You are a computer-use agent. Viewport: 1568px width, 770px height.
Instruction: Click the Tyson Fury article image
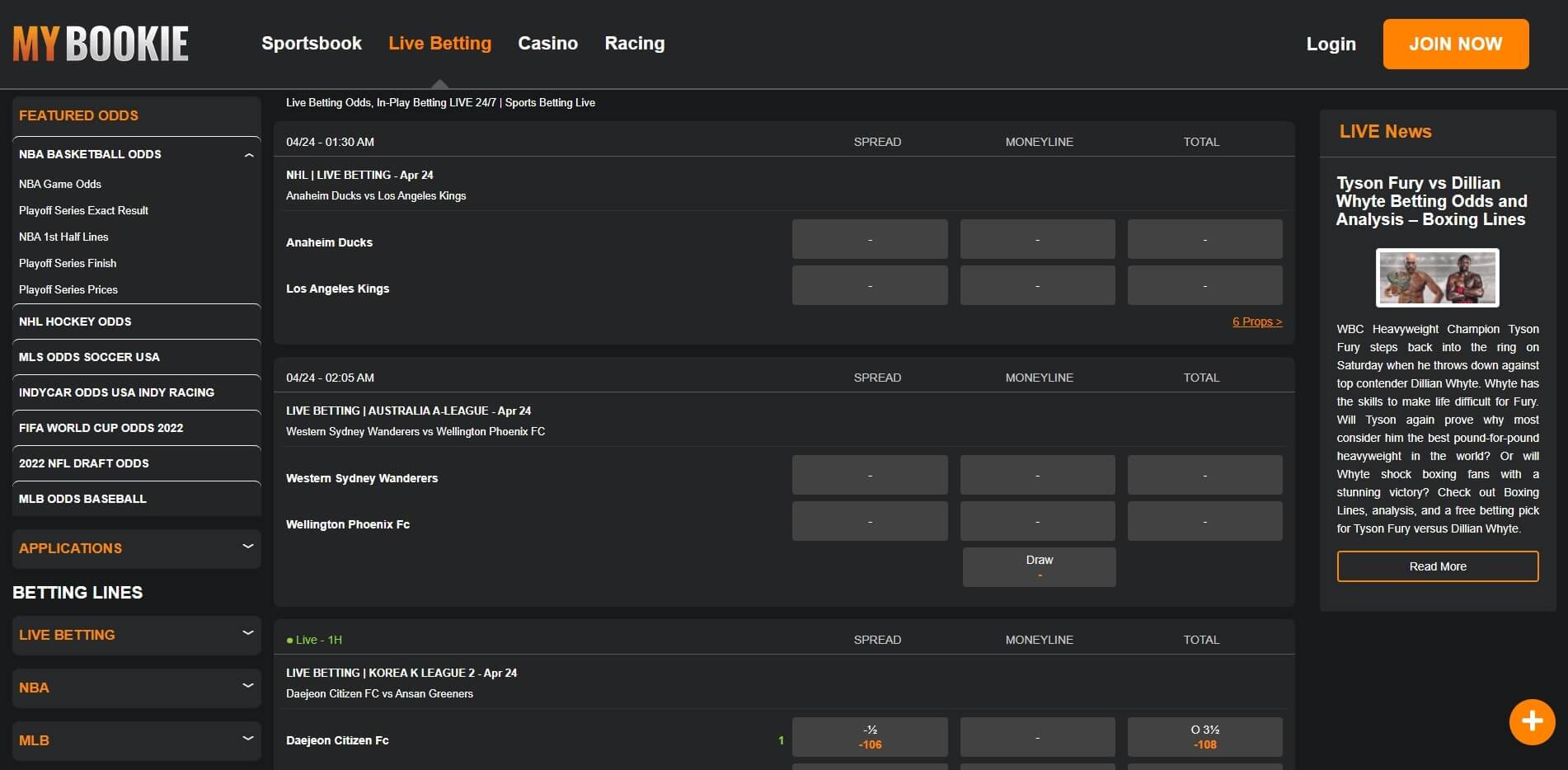coord(1436,278)
